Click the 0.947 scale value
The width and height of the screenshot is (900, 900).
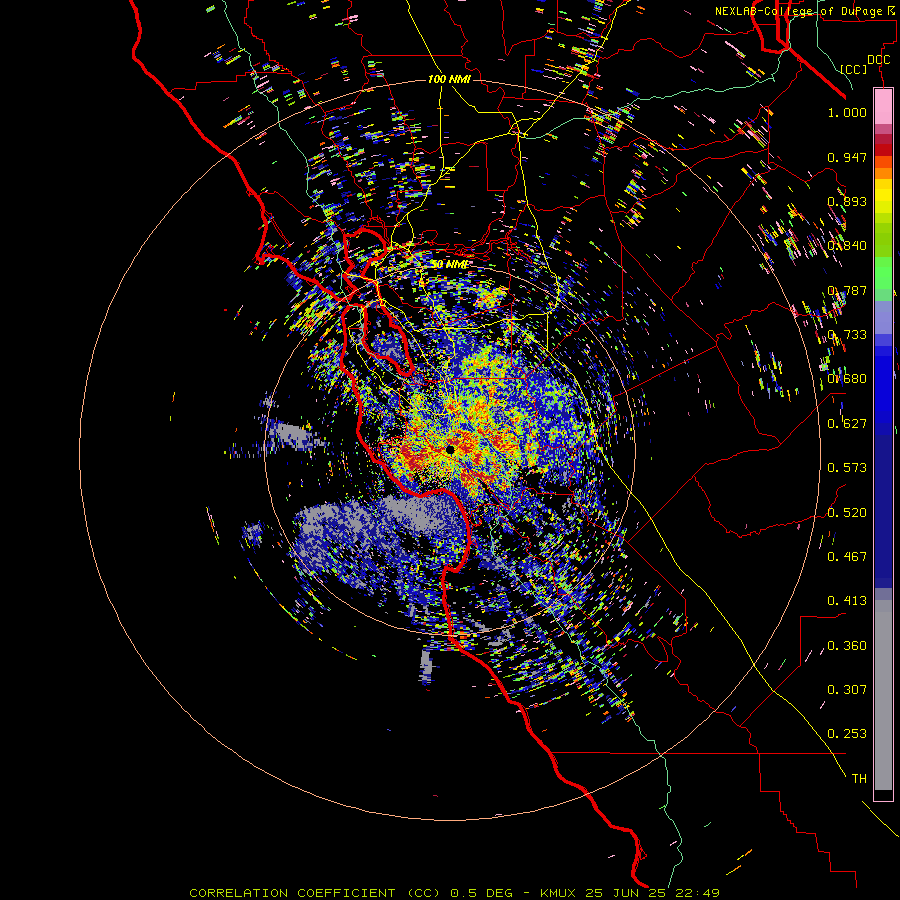tap(847, 157)
